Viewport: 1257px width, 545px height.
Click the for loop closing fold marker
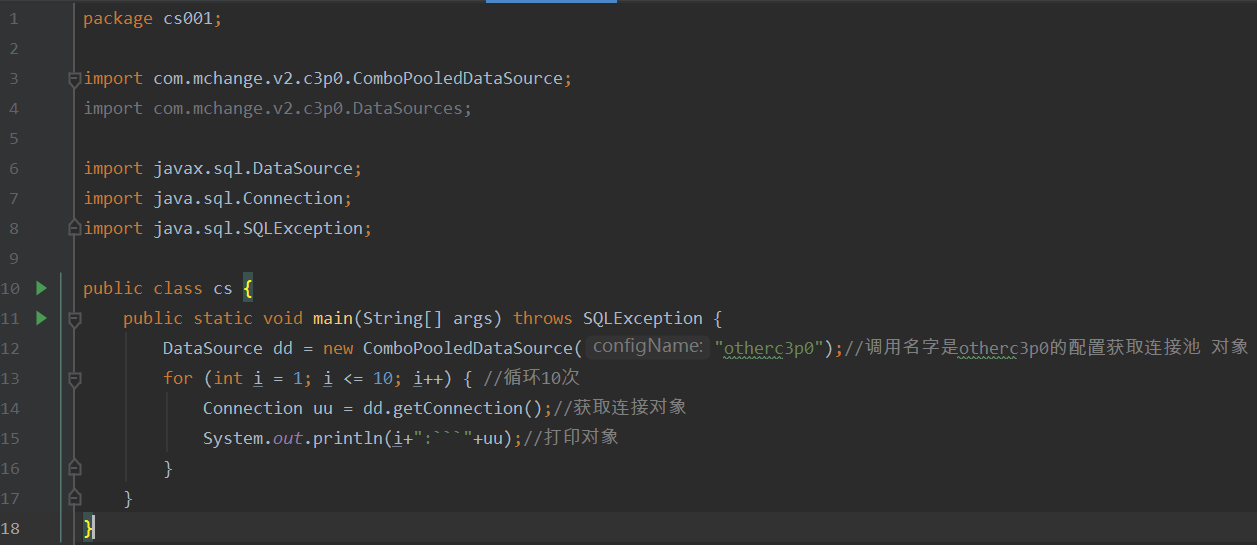click(x=74, y=468)
